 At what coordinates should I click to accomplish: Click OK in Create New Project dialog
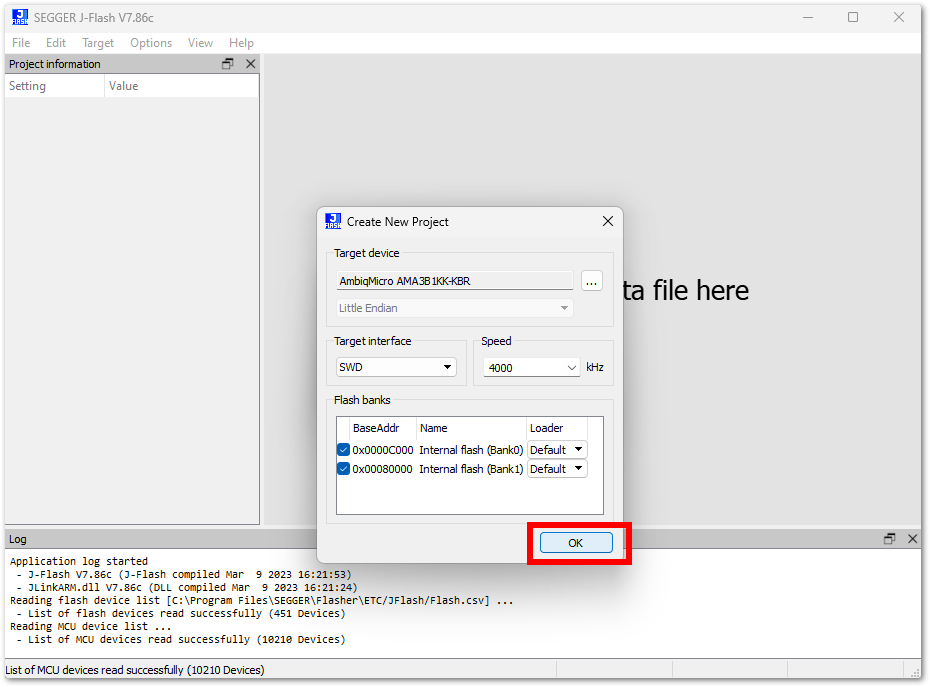pos(576,543)
